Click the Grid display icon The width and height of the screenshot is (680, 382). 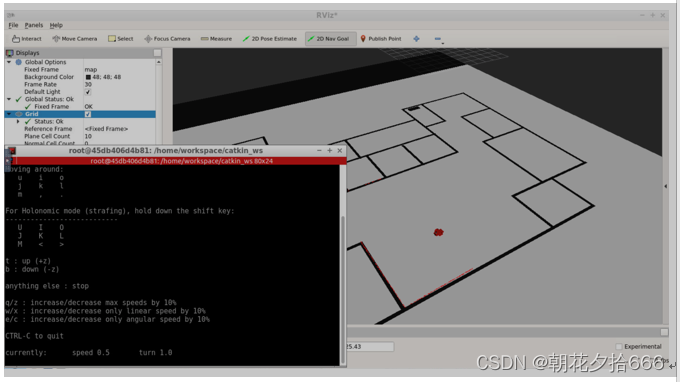coord(19,114)
